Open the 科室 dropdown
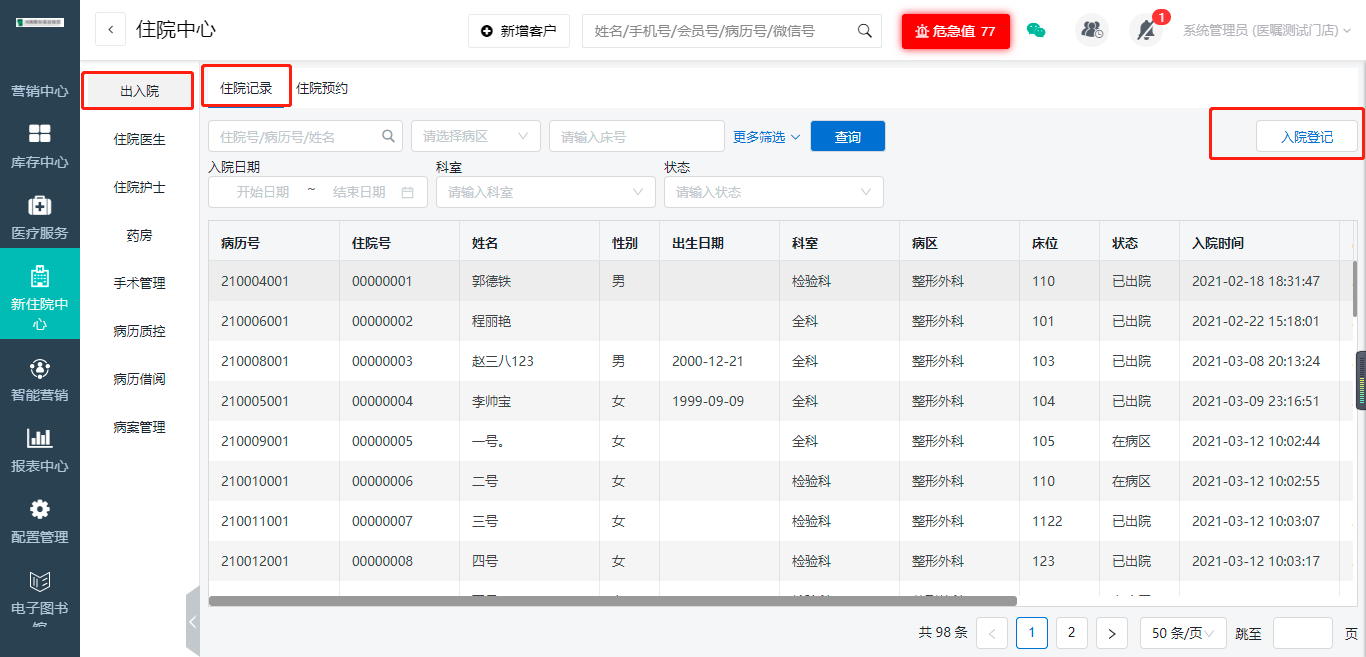This screenshot has height=657, width=1366. pyautogui.click(x=546, y=192)
